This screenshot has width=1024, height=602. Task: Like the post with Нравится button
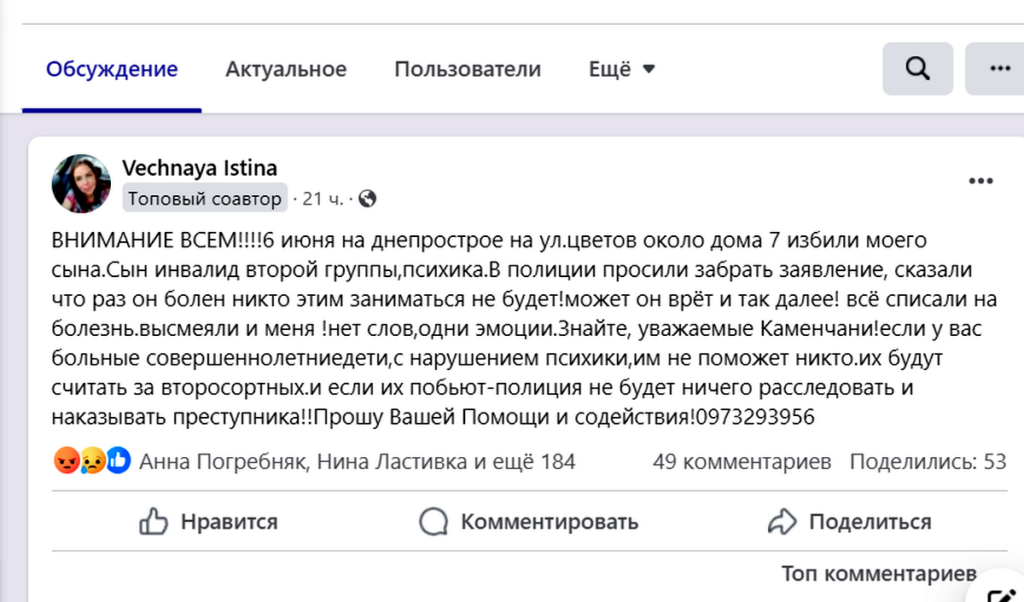[208, 522]
